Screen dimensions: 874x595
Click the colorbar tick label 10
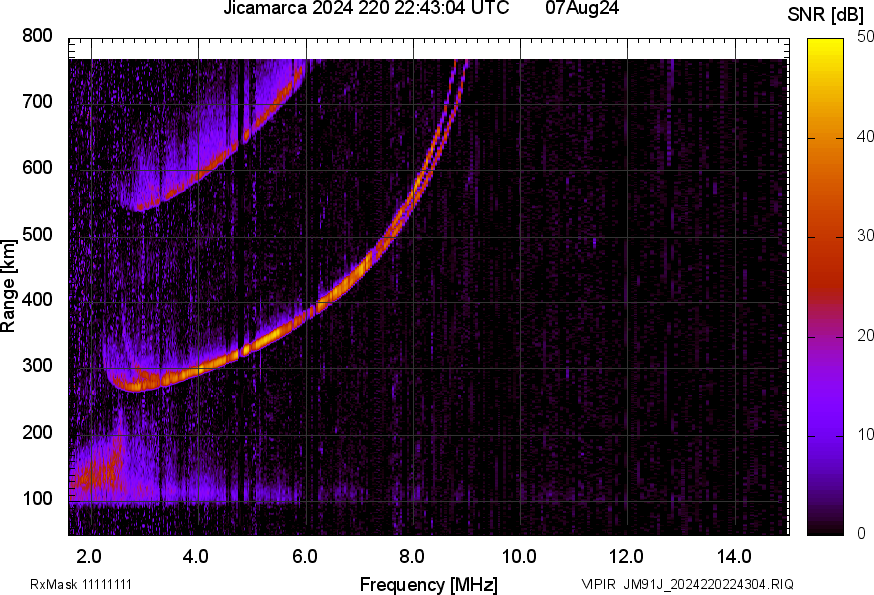pyautogui.click(x=865, y=434)
